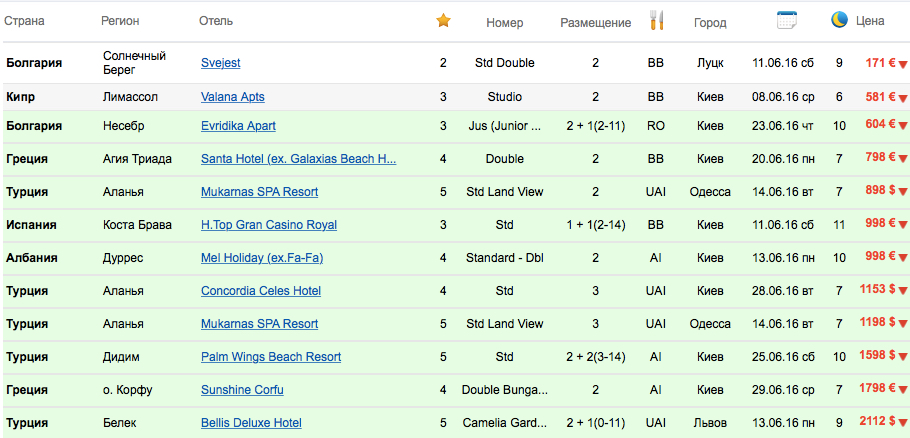
Task: Click red arrow beside 1798 € price
Action: [x=902, y=391]
